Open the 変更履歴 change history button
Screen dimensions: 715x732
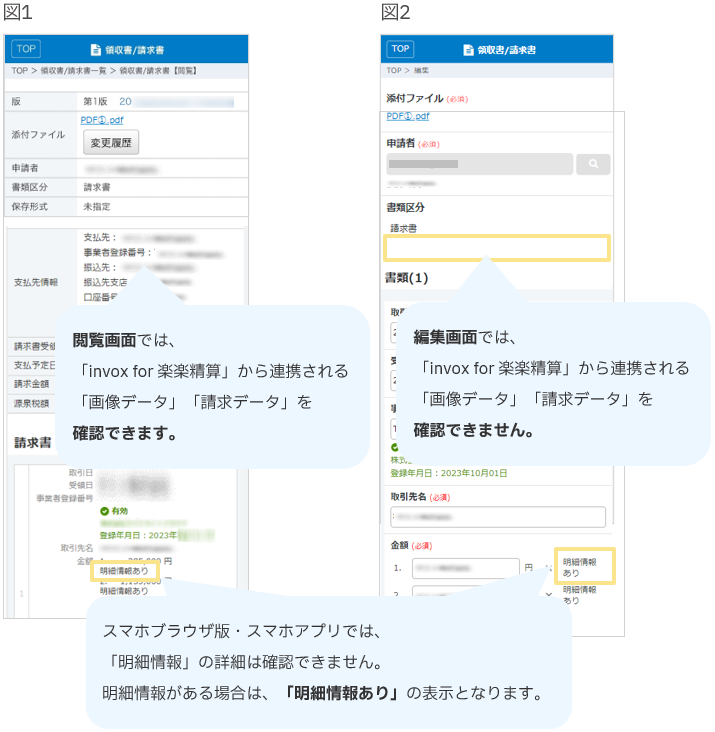click(110, 142)
